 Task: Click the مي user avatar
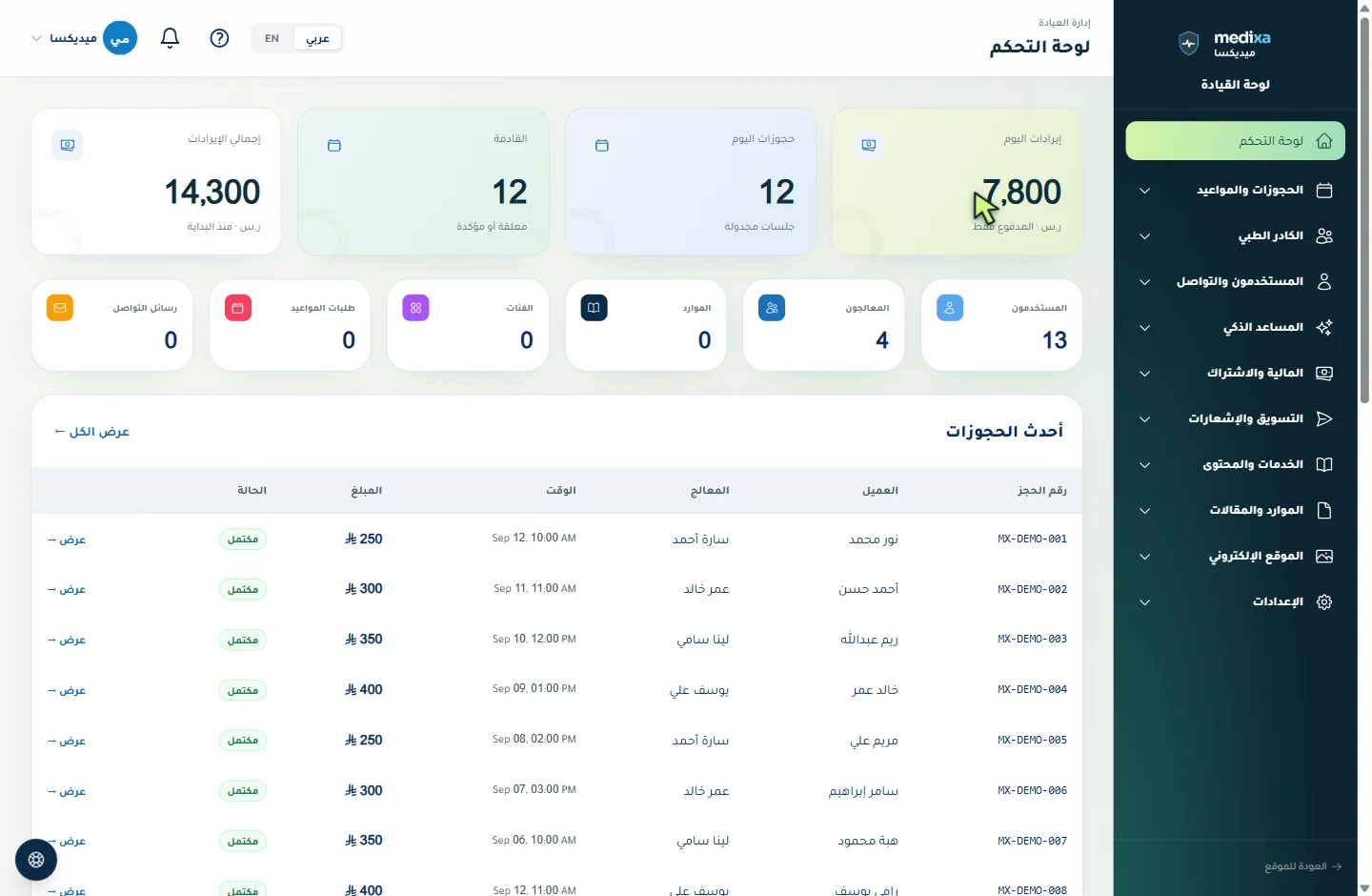coord(120,38)
